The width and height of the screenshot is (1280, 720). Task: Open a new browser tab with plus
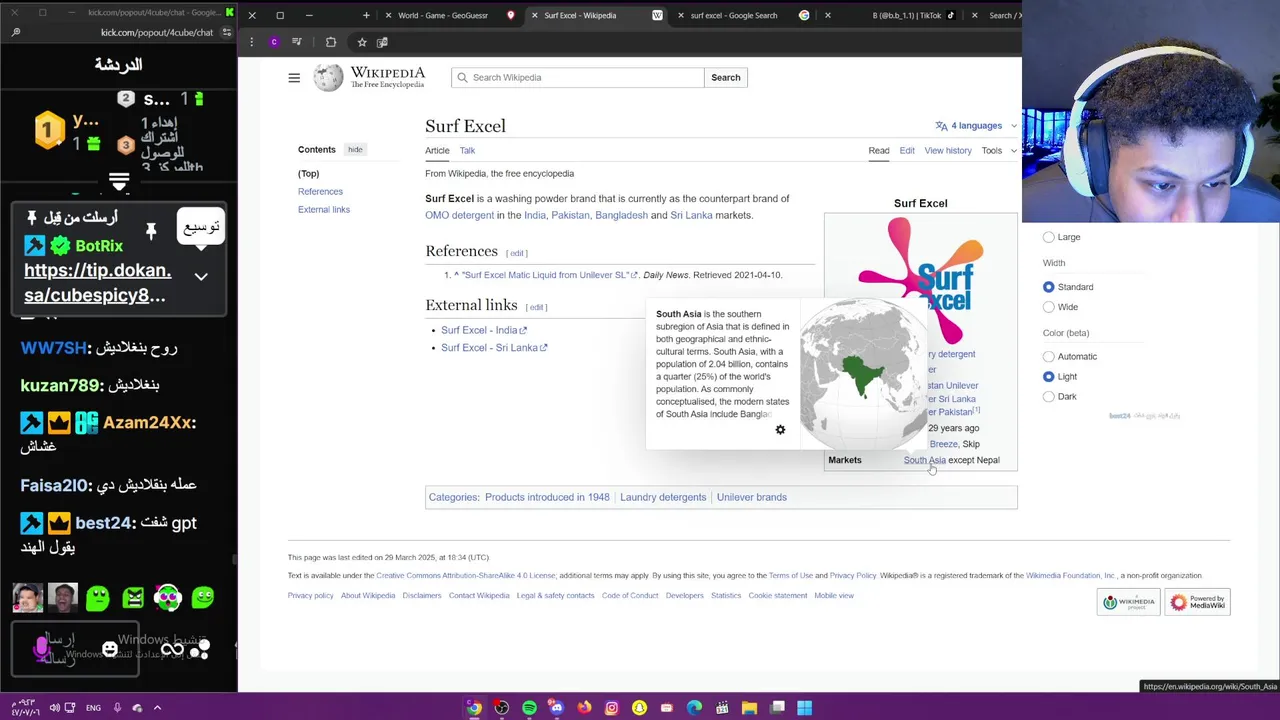[366, 15]
